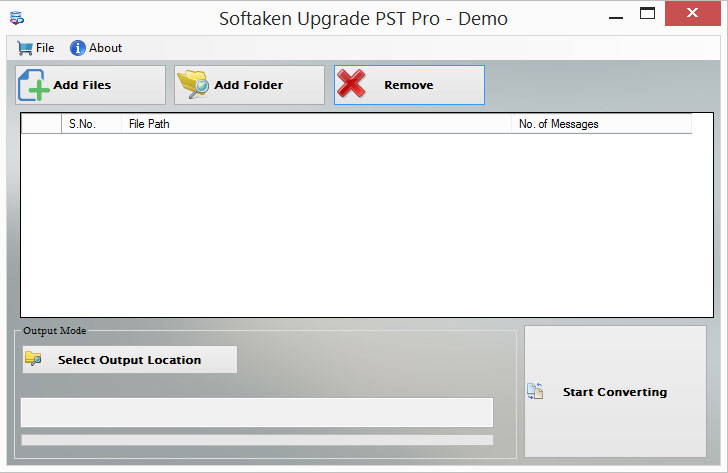
Task: Click the Softaken app icon in title bar
Action: click(17, 18)
